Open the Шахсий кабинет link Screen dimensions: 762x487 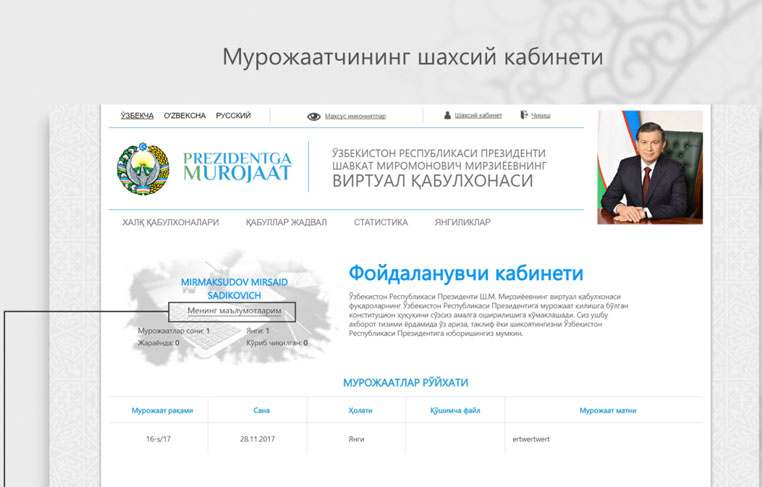[x=477, y=117]
